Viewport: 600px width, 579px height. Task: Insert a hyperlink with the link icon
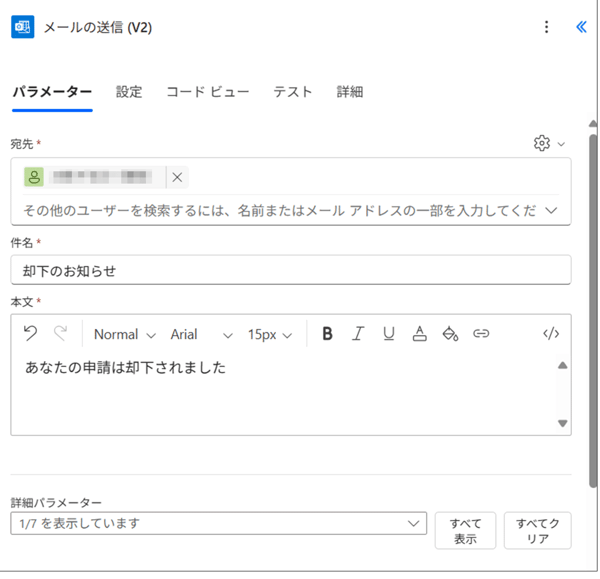[x=481, y=334]
